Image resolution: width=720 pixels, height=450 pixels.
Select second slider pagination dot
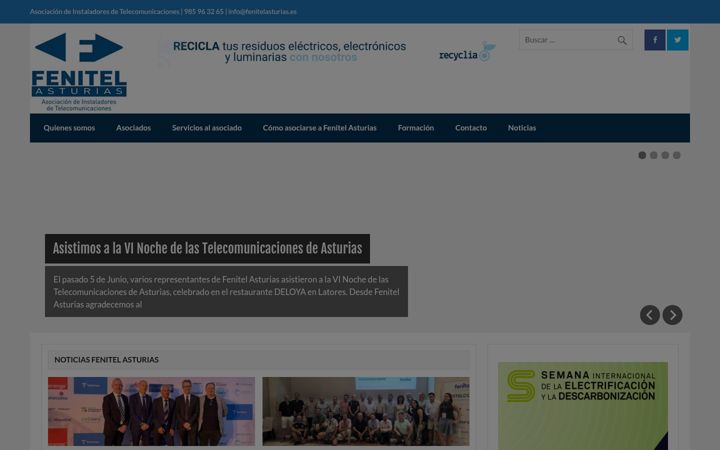(654, 155)
